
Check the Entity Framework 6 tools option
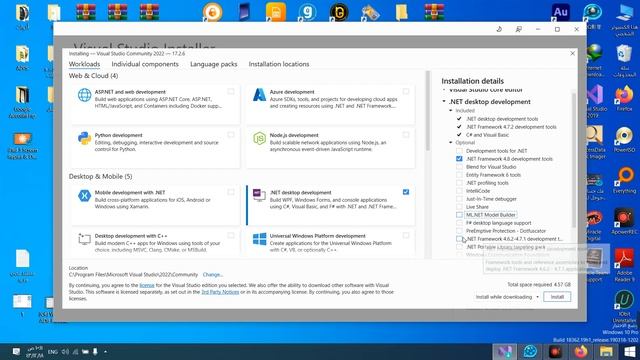click(x=459, y=175)
